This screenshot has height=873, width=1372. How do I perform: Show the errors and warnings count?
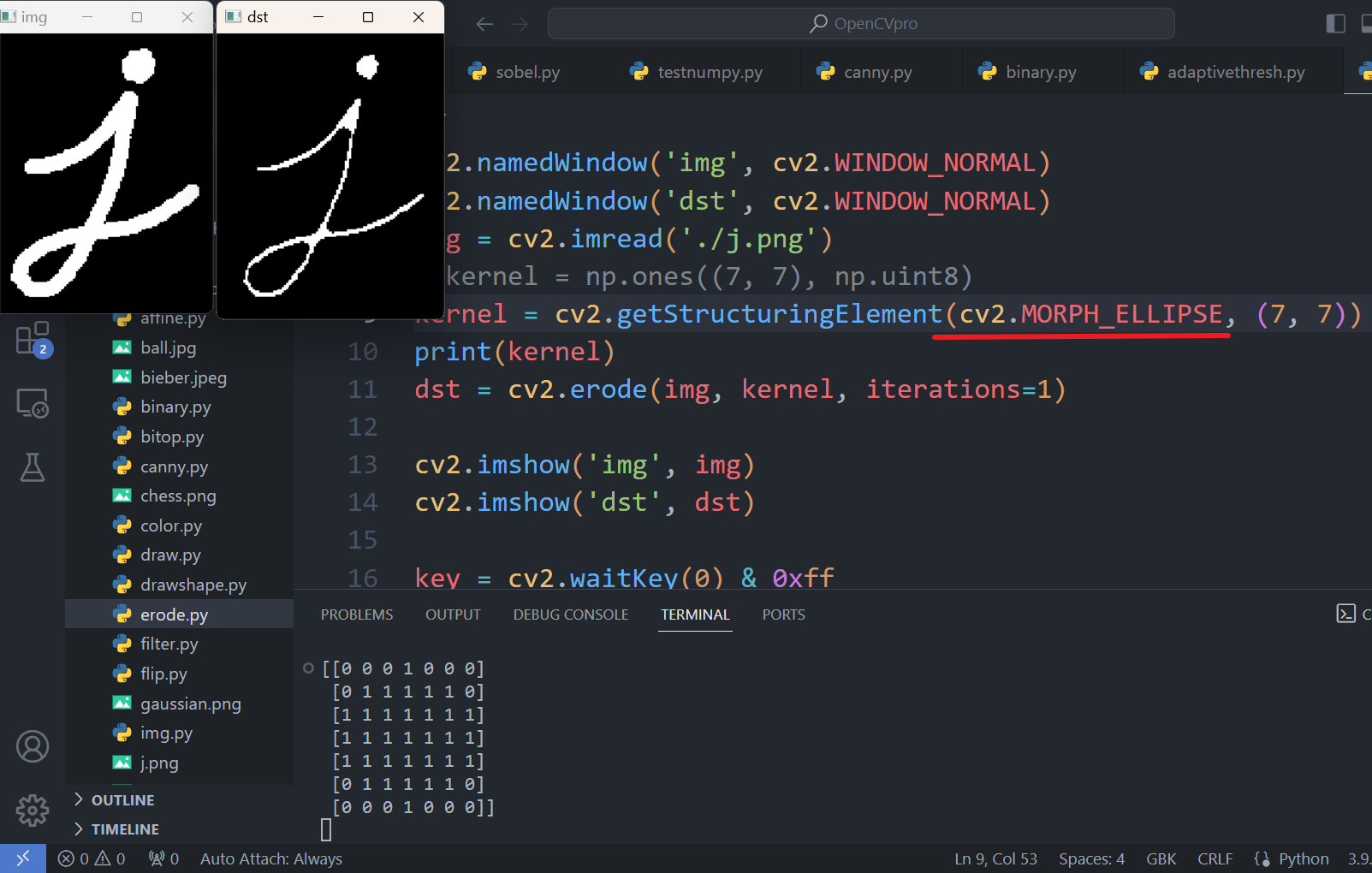tap(92, 858)
